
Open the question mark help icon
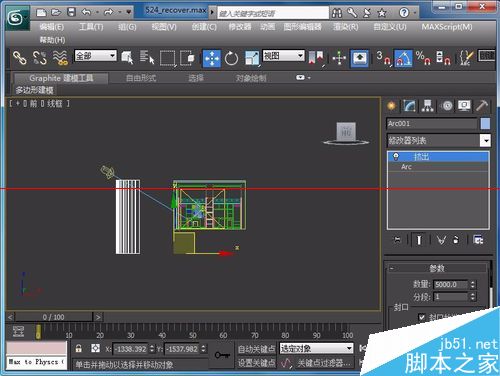[x=404, y=13]
